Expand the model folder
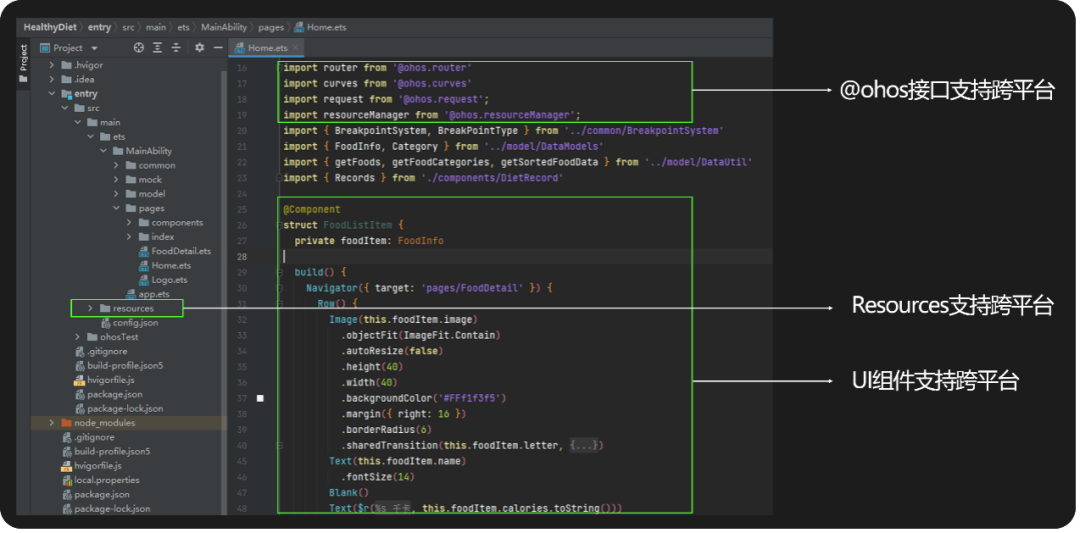This screenshot has width=1080, height=533. click(x=116, y=194)
